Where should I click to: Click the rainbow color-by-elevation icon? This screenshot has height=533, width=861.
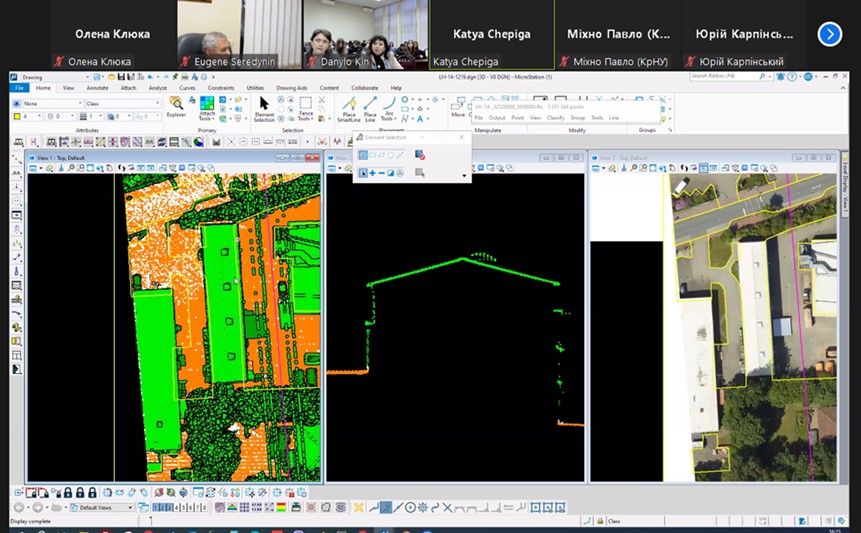click(x=281, y=508)
